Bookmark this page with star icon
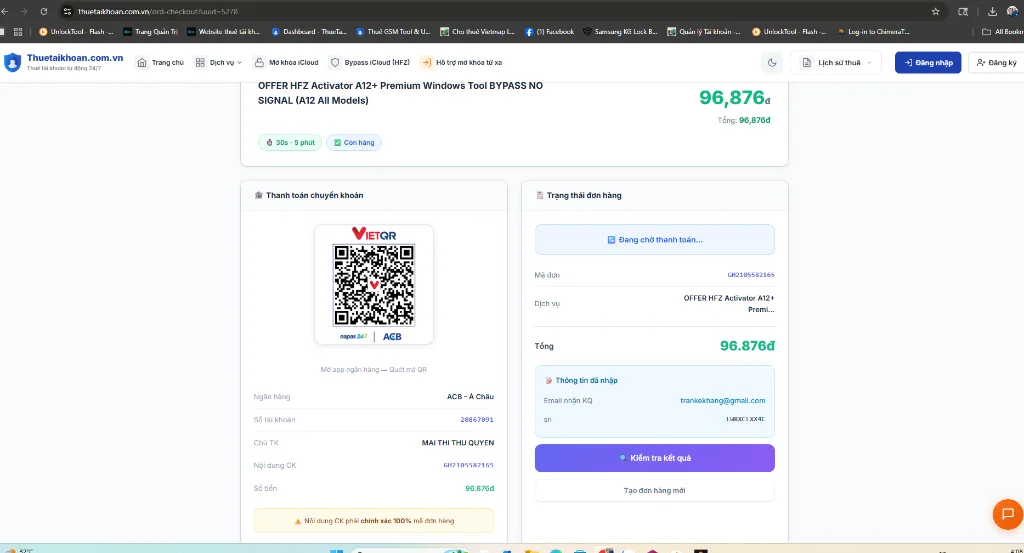Screen dimensions: 1024x553 [x=935, y=11]
